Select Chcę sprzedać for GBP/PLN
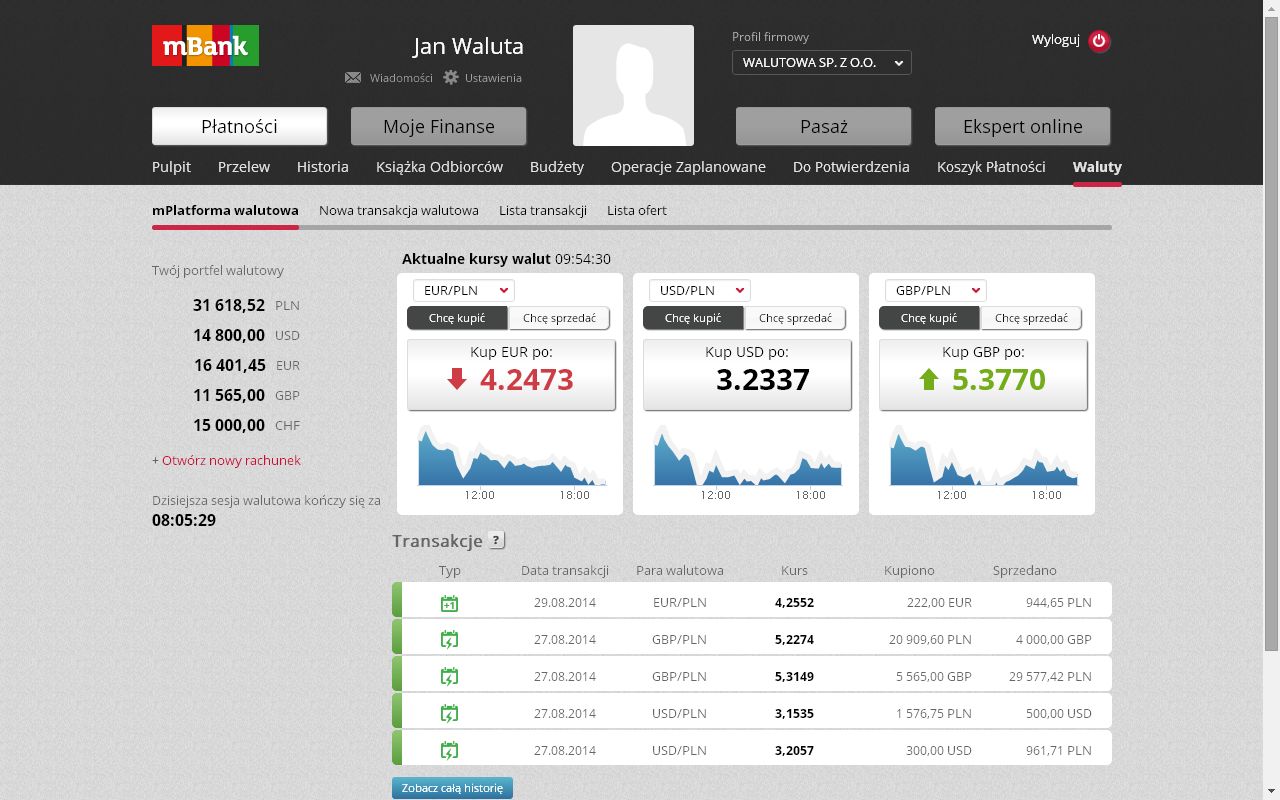Viewport: 1280px width, 800px height. [1031, 318]
